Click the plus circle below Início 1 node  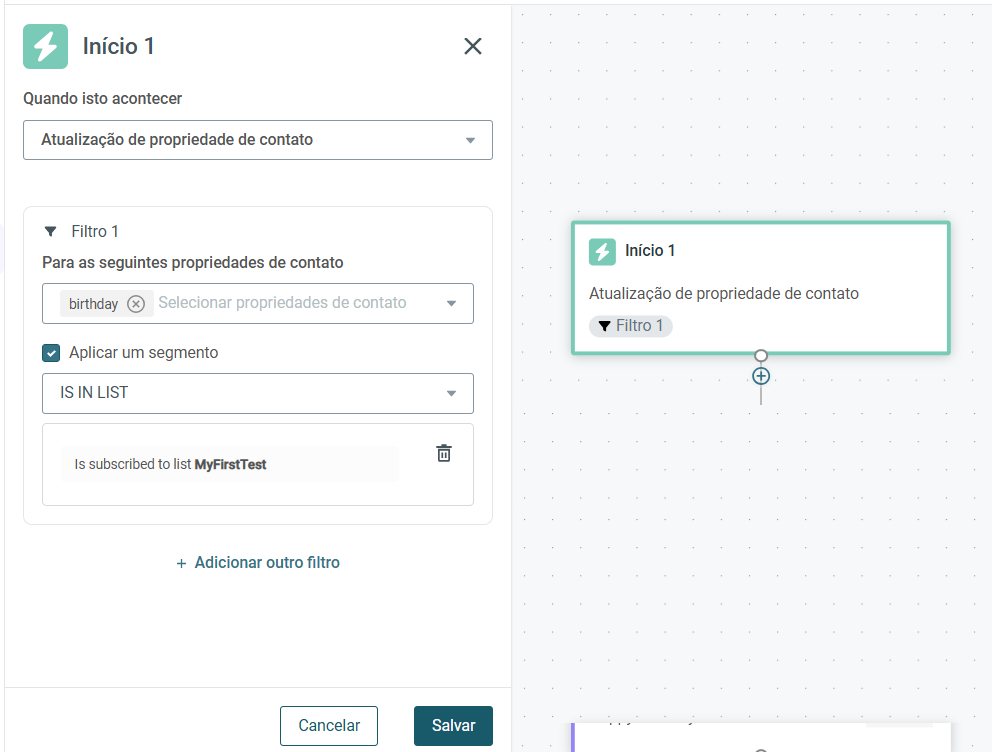pyautogui.click(x=761, y=376)
